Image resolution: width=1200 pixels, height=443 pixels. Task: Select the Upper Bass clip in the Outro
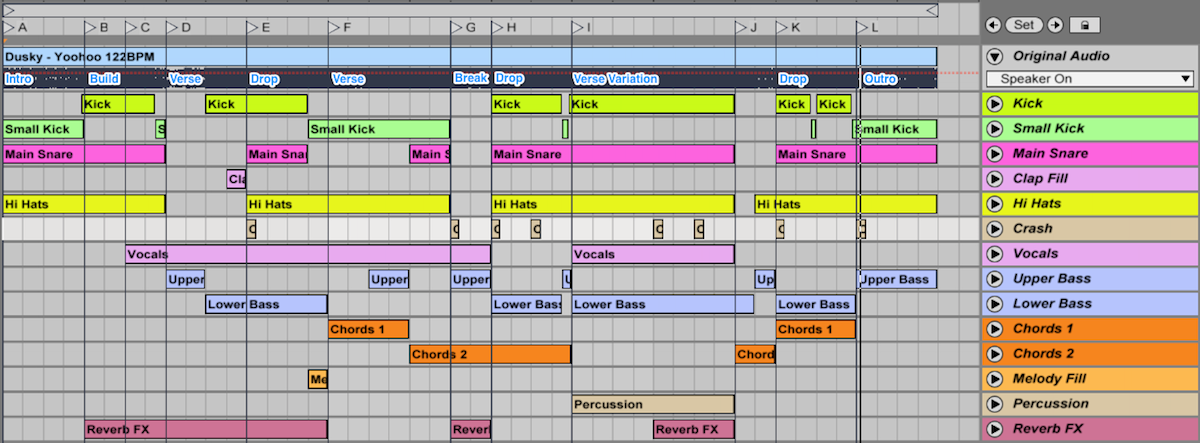click(898, 279)
